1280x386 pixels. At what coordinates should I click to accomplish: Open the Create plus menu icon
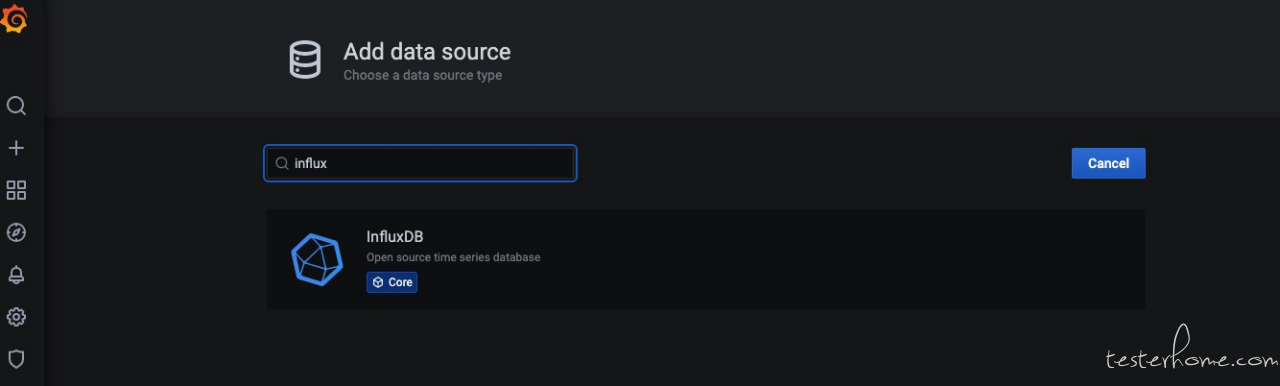point(16,148)
